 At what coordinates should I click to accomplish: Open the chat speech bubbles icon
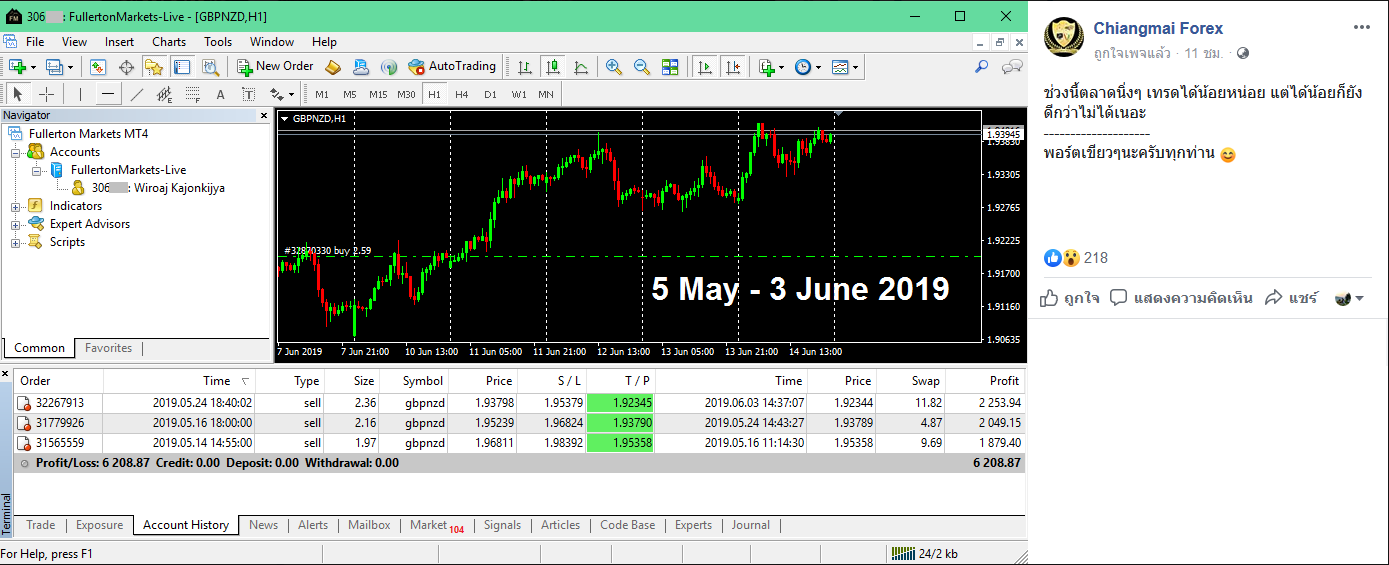1012,67
